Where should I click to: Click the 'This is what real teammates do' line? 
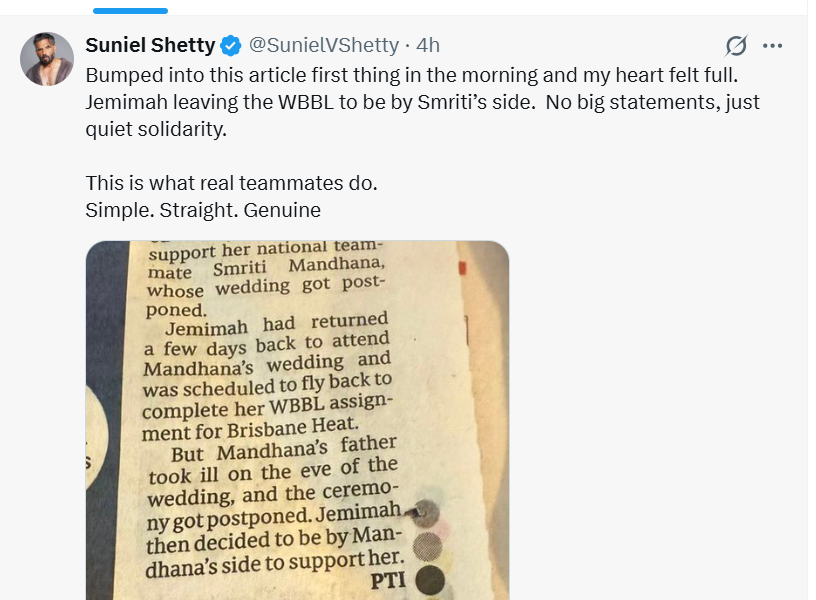click(231, 184)
